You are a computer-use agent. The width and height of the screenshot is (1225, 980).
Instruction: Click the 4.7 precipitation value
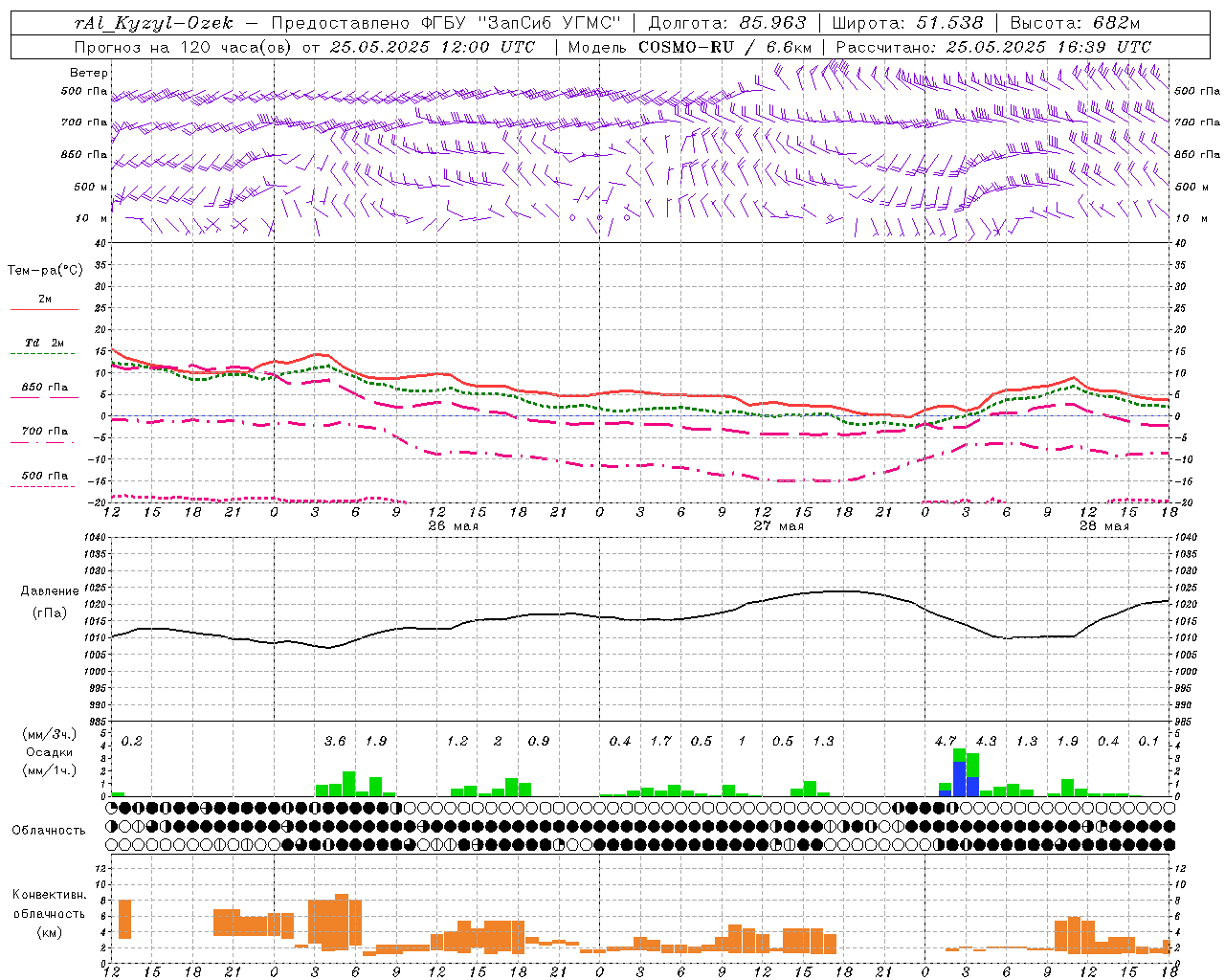click(946, 742)
